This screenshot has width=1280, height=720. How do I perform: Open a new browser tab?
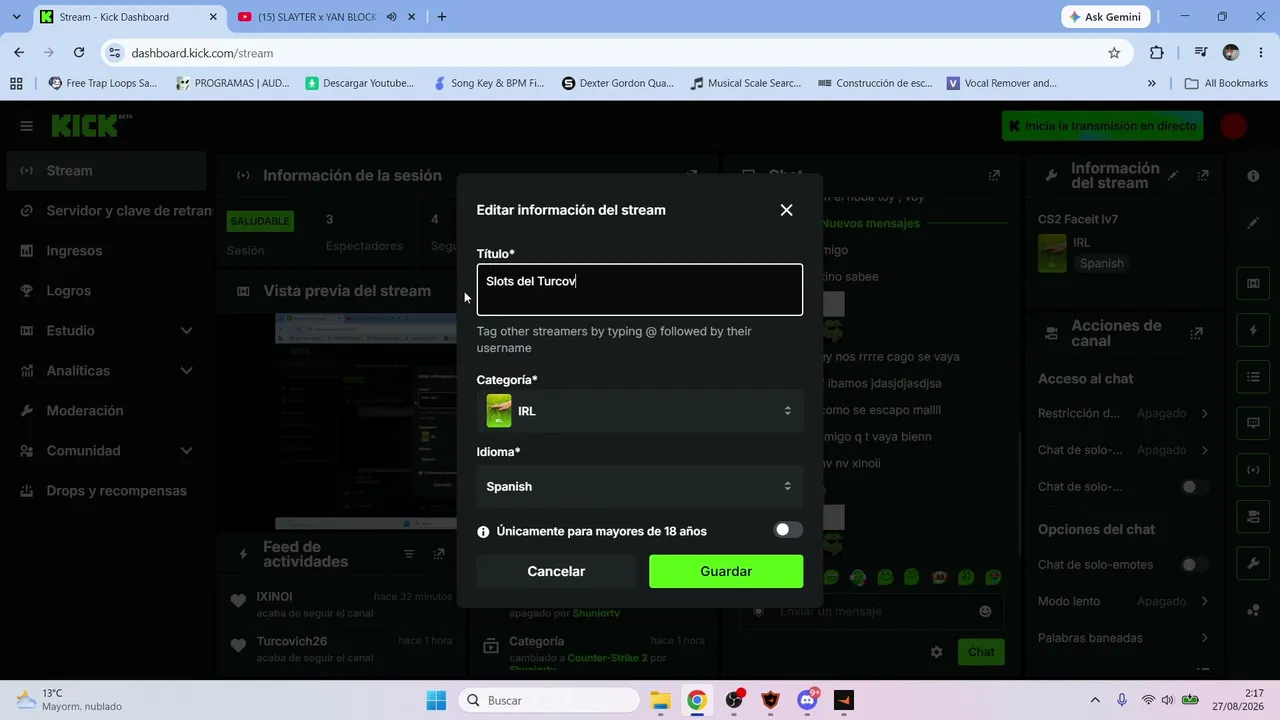pos(441,17)
